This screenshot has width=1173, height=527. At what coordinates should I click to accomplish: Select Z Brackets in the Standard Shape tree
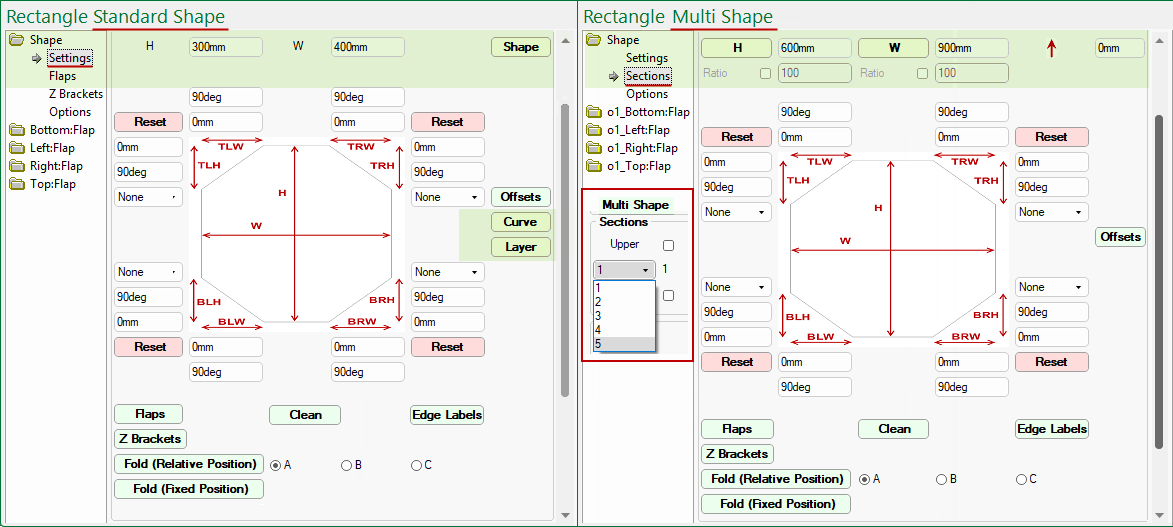(x=75, y=94)
